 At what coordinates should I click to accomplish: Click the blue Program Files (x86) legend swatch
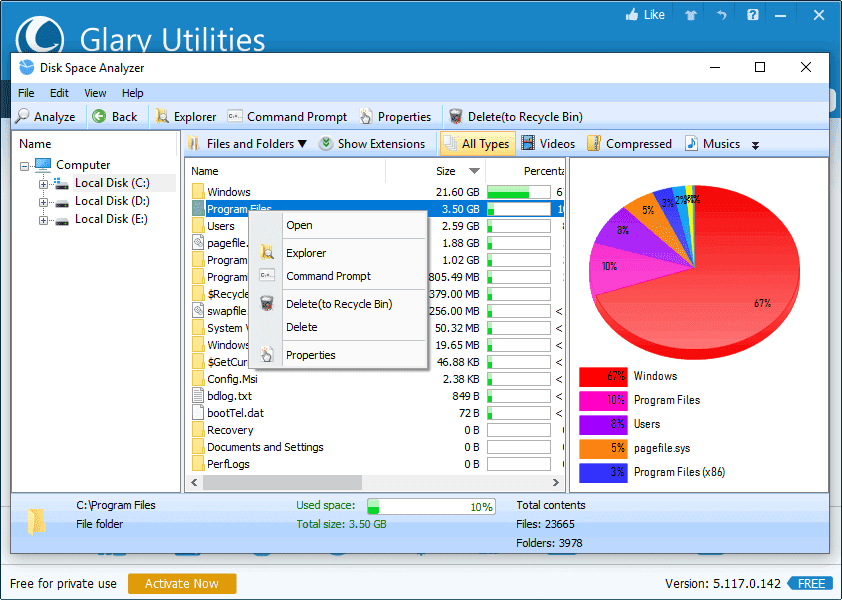pos(603,472)
